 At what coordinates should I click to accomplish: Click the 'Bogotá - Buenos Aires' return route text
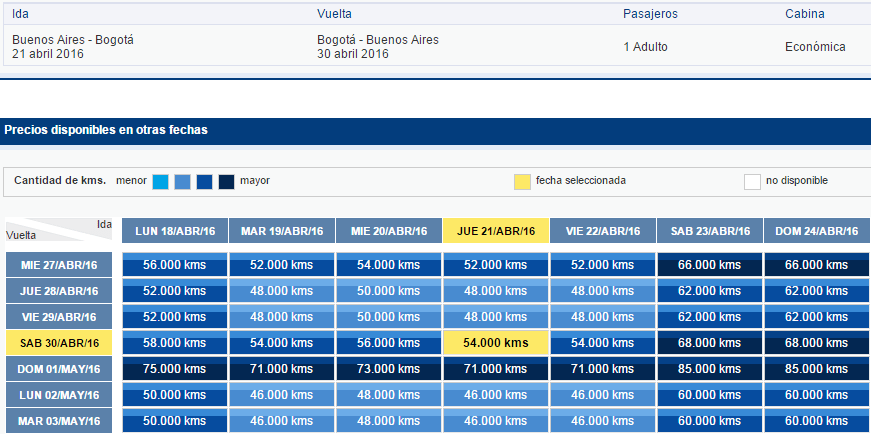[378, 40]
